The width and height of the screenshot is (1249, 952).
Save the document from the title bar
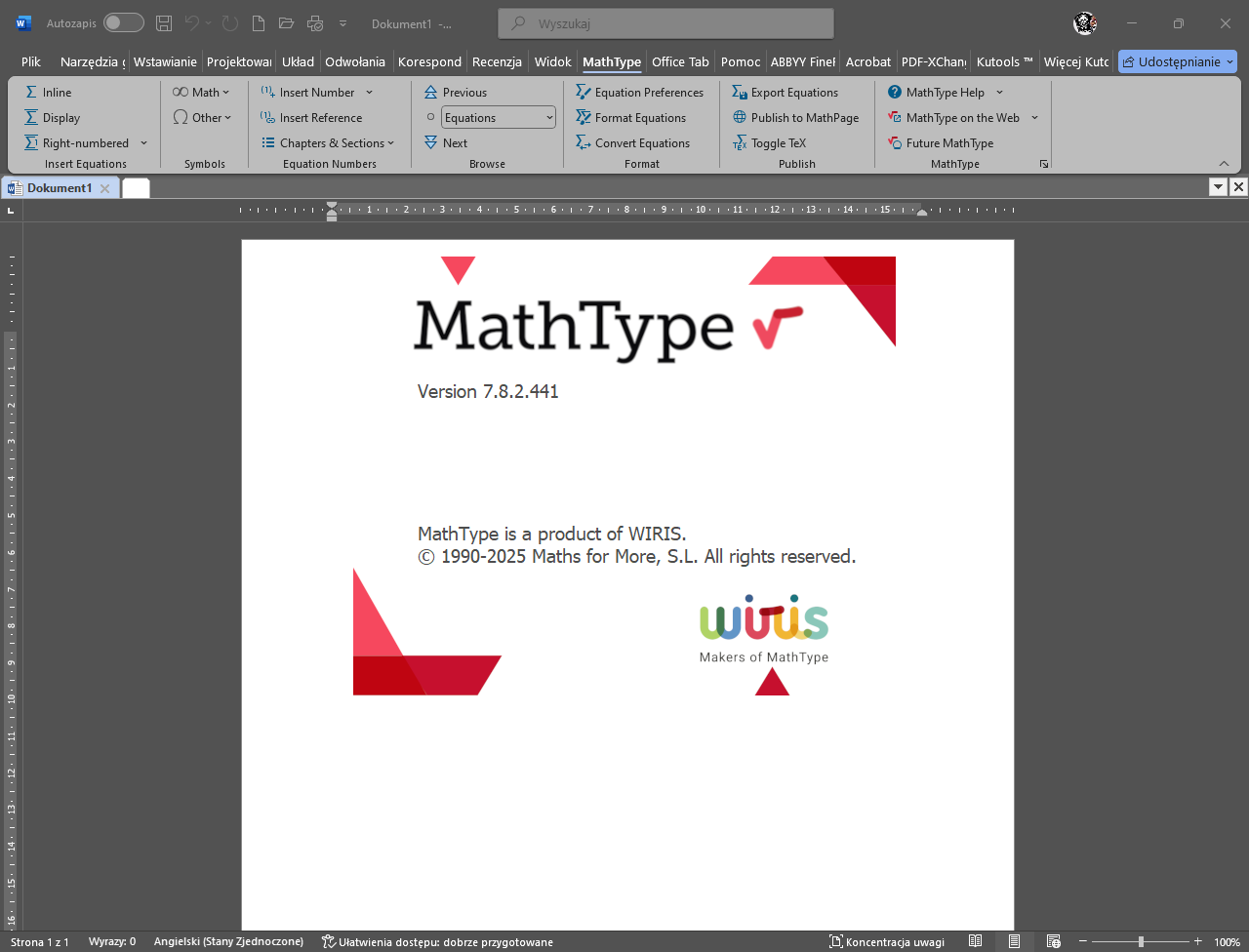164,23
